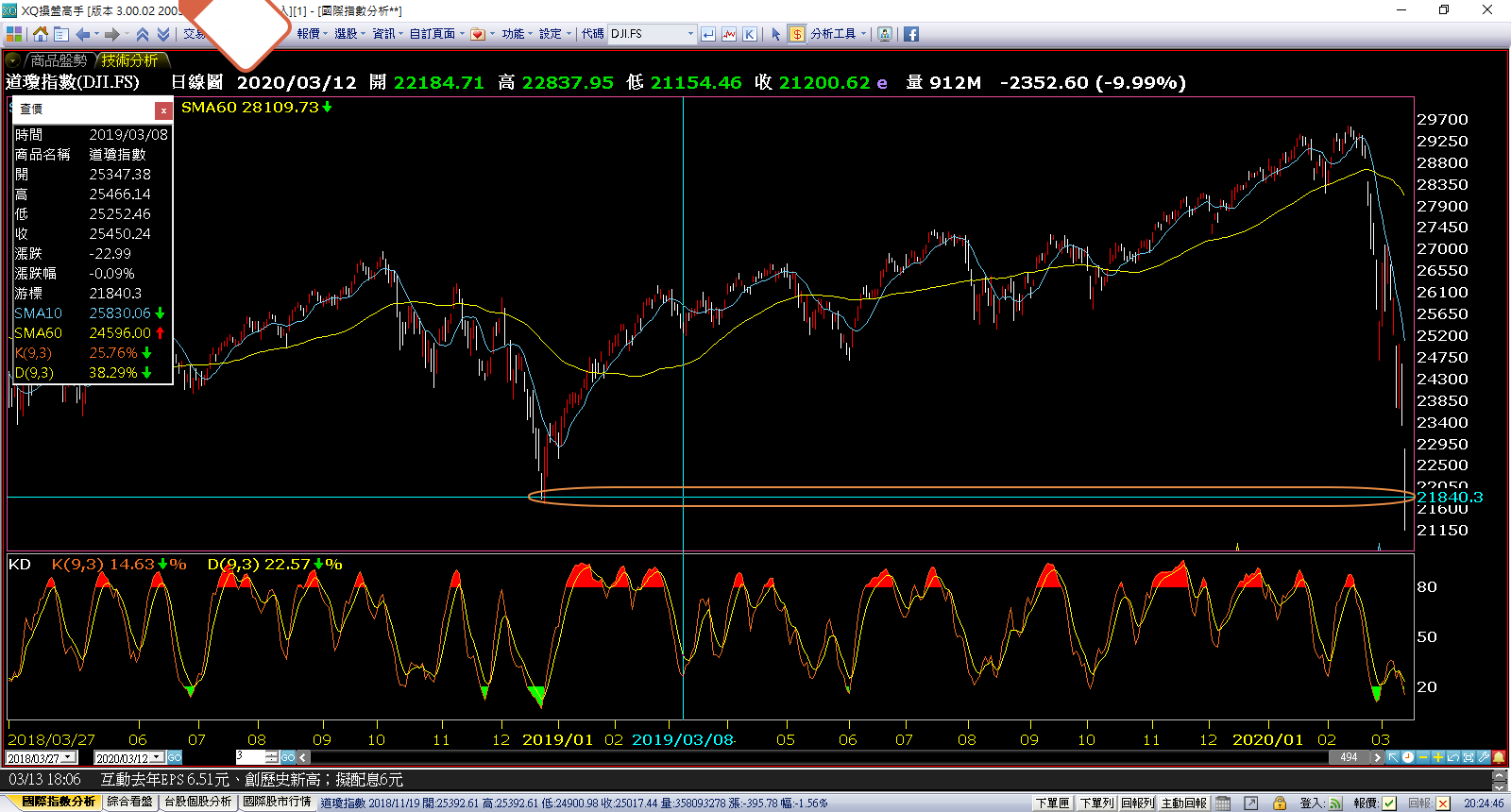
Task: Click the dollar sign price query icon
Action: (797, 34)
